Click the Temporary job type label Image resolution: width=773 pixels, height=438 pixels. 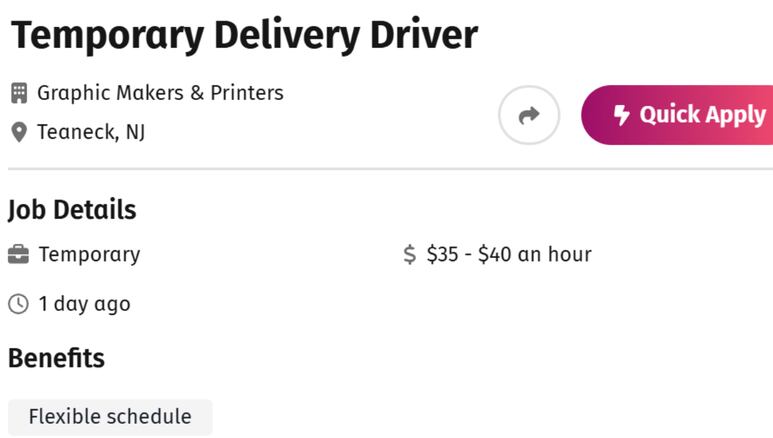coord(89,255)
